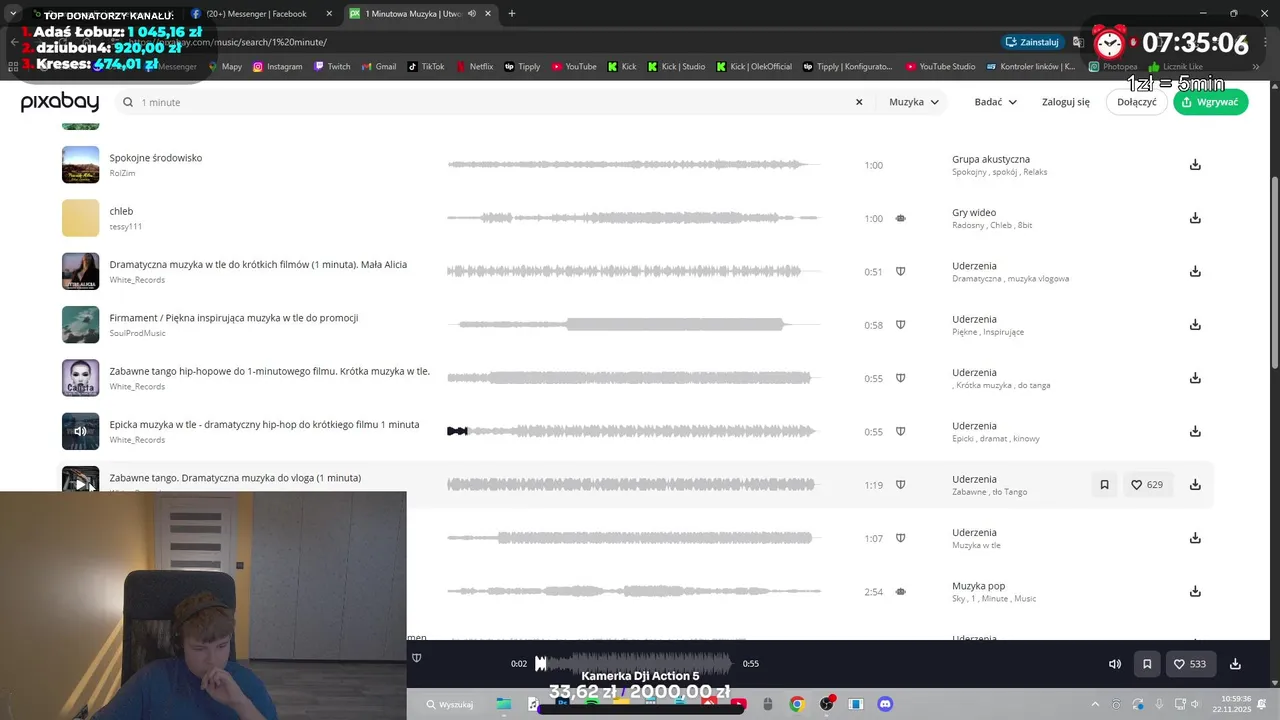Image resolution: width=1280 pixels, height=720 pixels.
Task: Open the Pixabay logo home link
Action: tap(60, 102)
